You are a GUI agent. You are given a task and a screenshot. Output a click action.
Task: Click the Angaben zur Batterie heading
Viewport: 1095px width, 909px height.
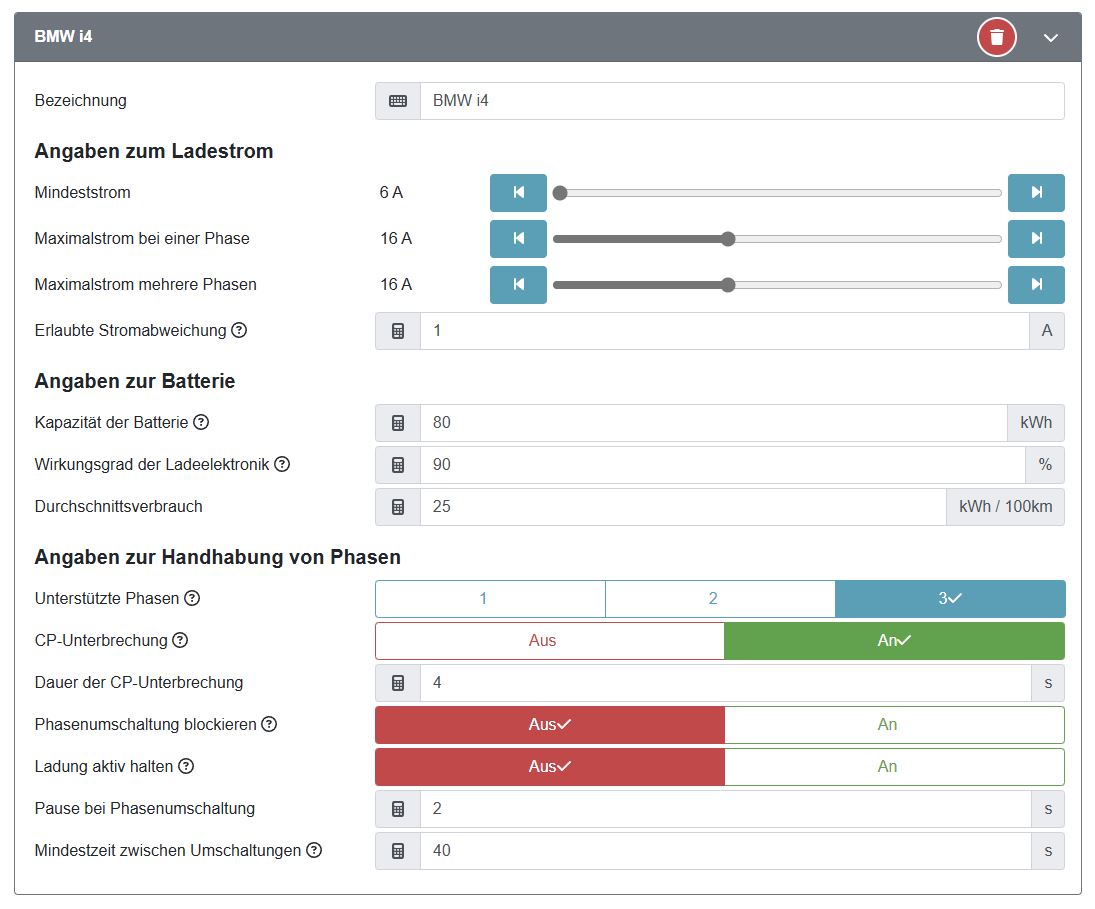click(x=135, y=381)
